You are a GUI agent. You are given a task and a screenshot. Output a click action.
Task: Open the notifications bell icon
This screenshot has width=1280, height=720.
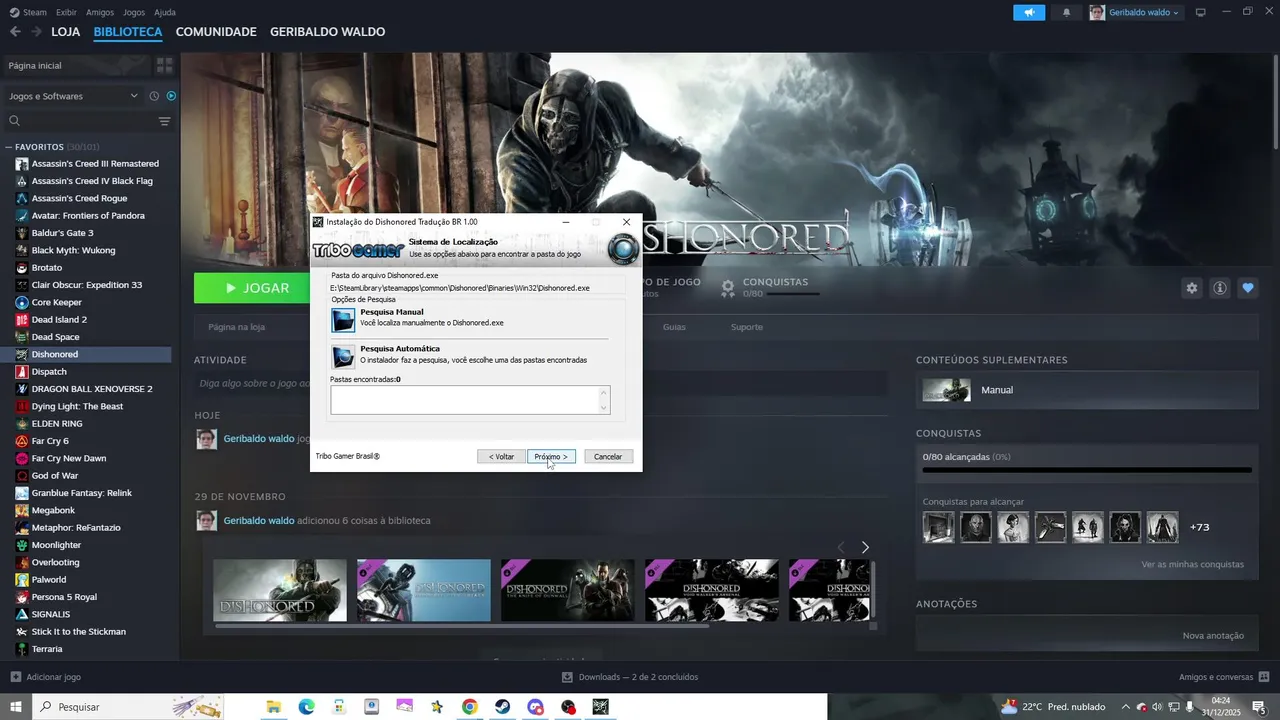pyautogui.click(x=1066, y=12)
